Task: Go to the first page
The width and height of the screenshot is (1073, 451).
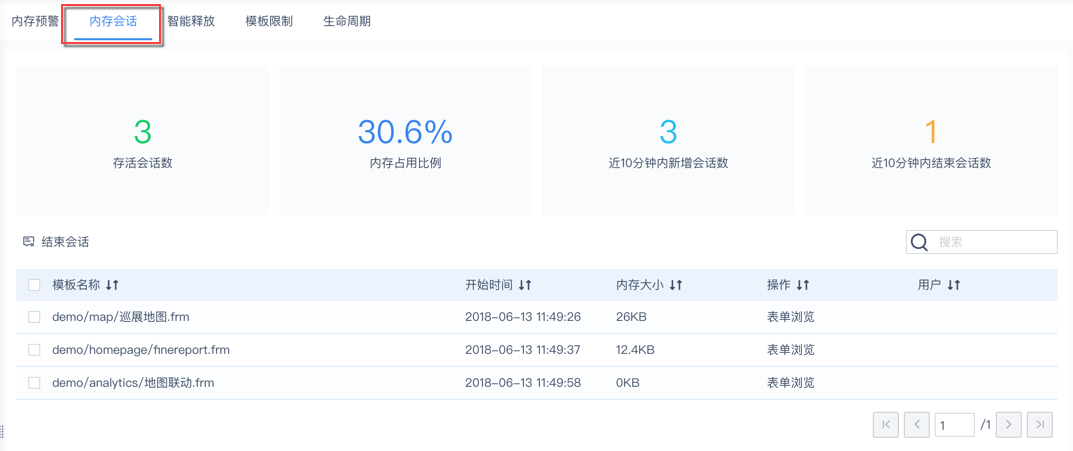Action: pyautogui.click(x=885, y=425)
